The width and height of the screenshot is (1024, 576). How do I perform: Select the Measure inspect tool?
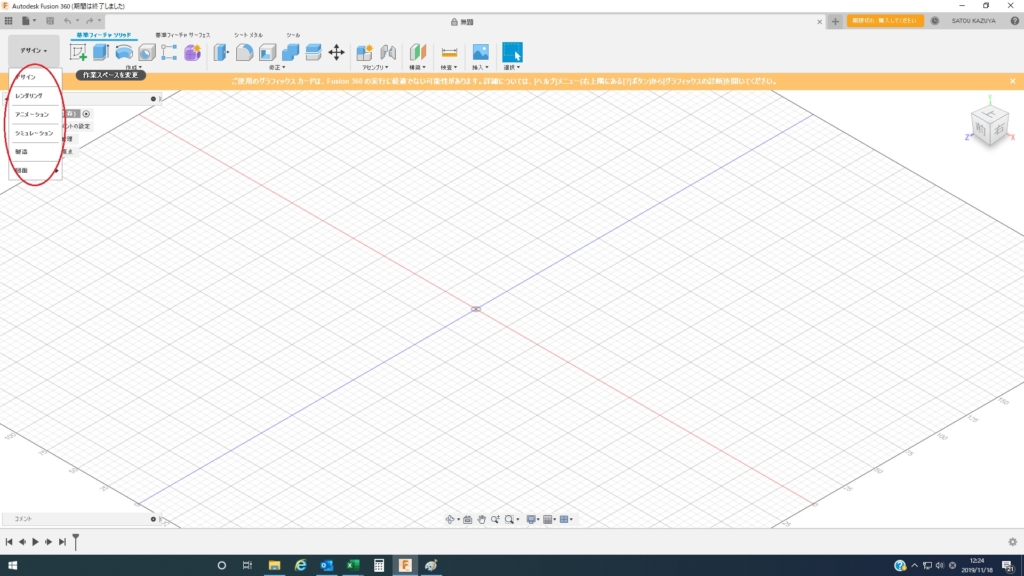[449, 52]
